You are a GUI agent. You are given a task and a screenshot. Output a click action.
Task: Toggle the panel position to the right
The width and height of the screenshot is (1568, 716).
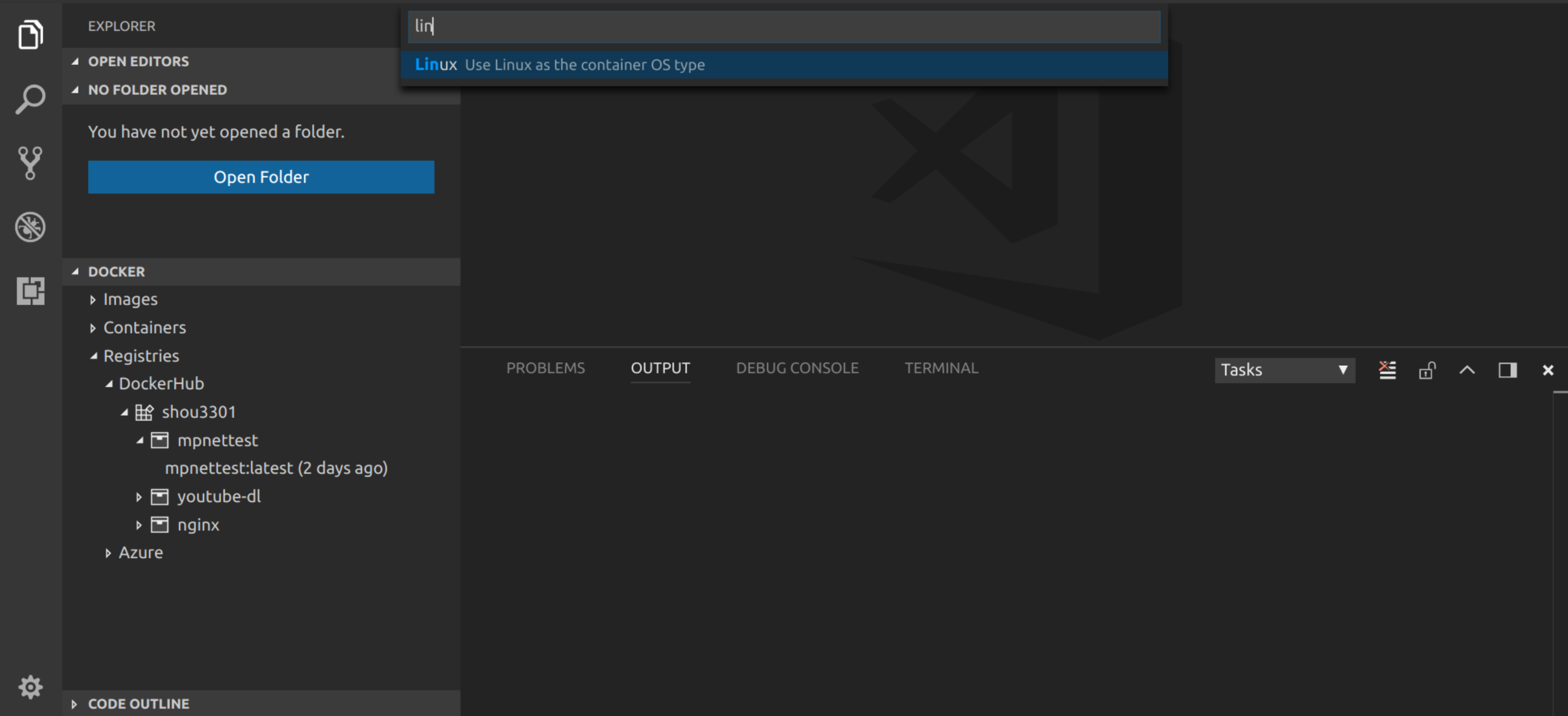1507,370
